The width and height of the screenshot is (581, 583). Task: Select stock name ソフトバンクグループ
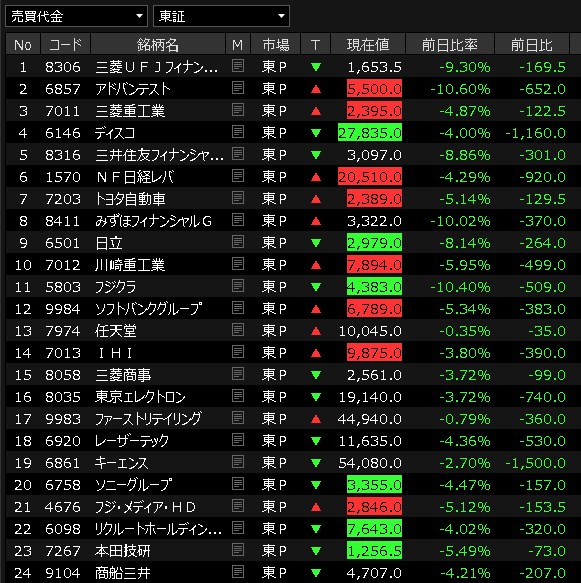pyautogui.click(x=149, y=309)
